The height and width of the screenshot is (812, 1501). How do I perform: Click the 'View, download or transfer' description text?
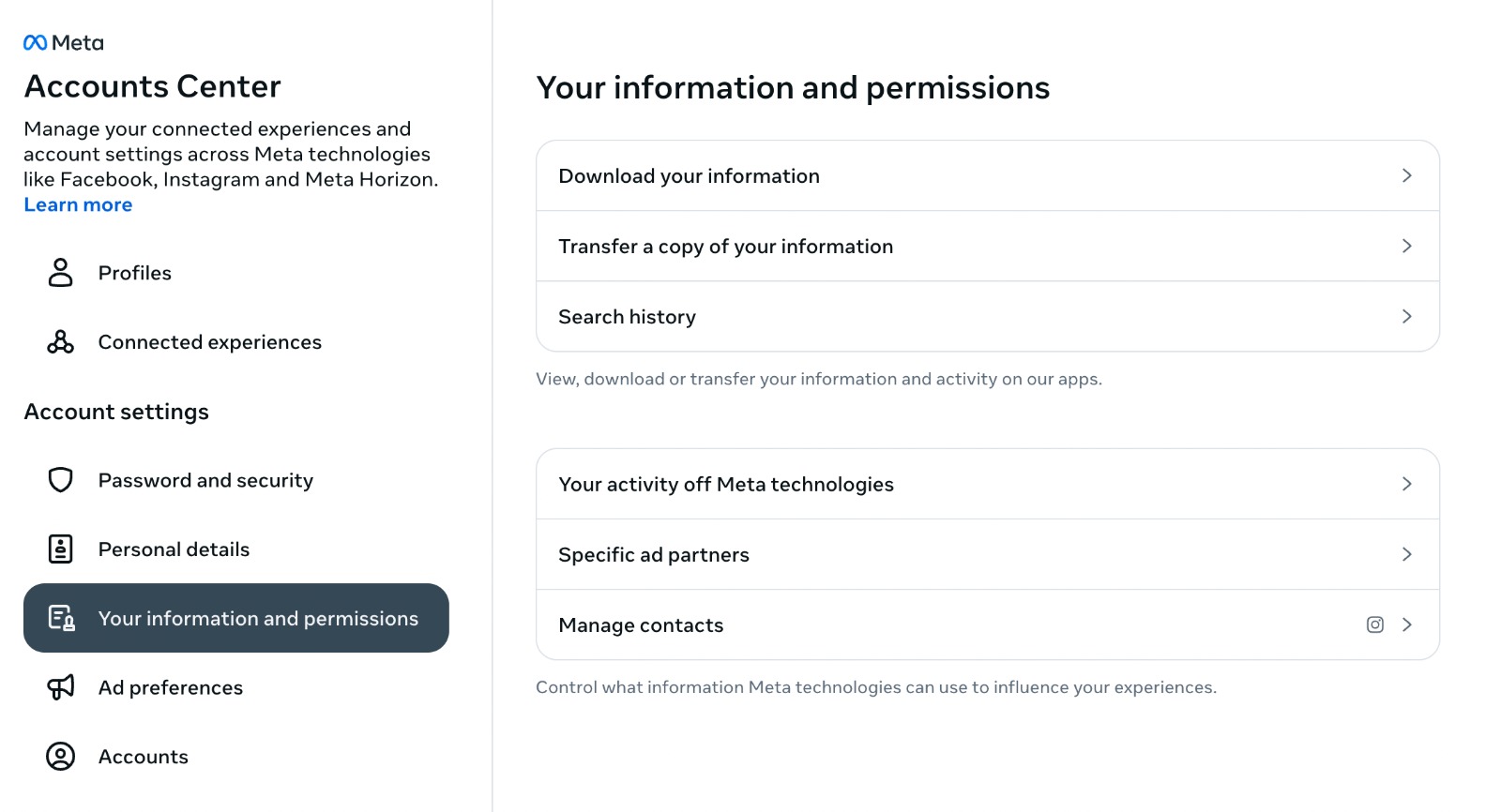click(819, 379)
